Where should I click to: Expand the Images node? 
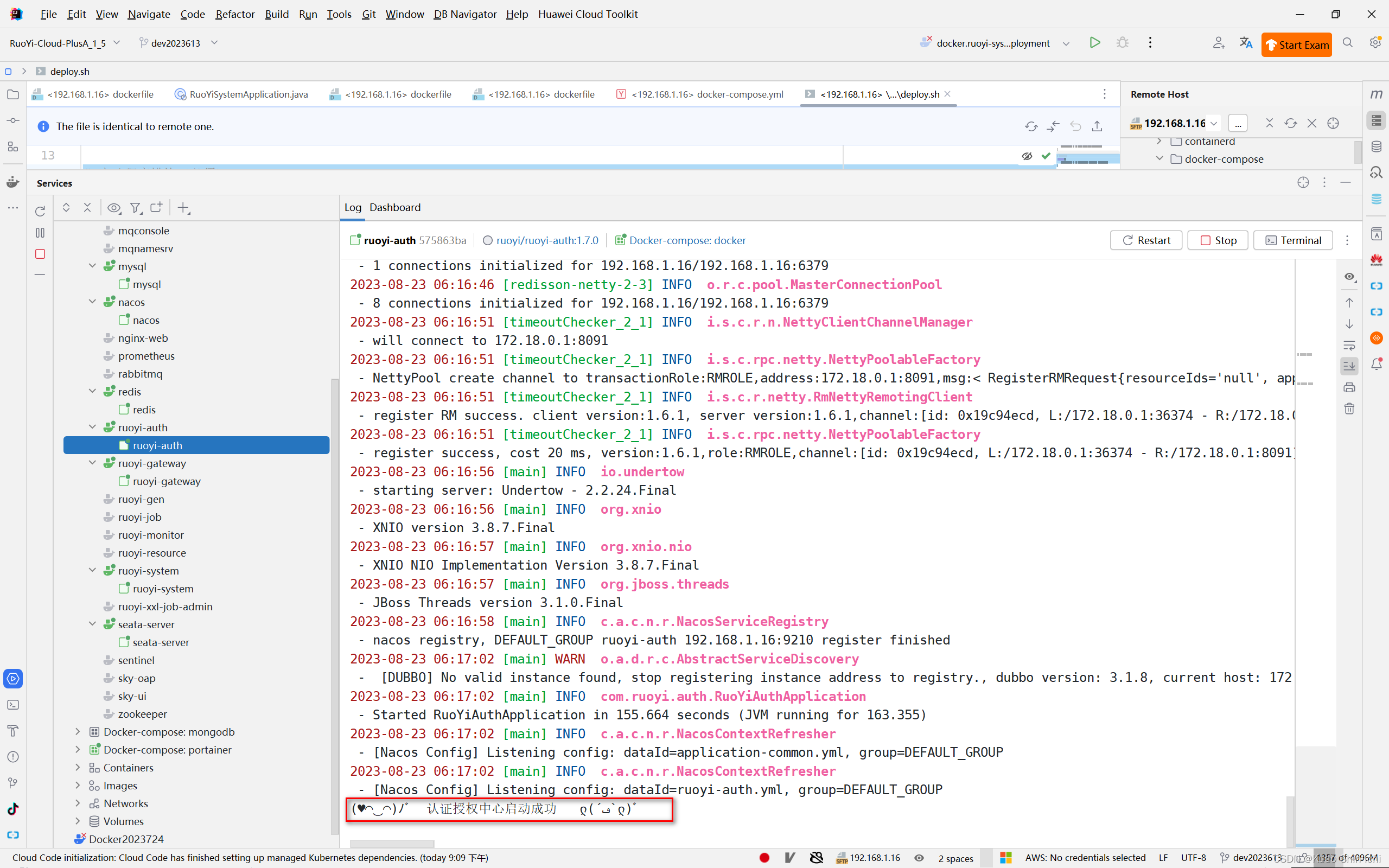point(78,785)
